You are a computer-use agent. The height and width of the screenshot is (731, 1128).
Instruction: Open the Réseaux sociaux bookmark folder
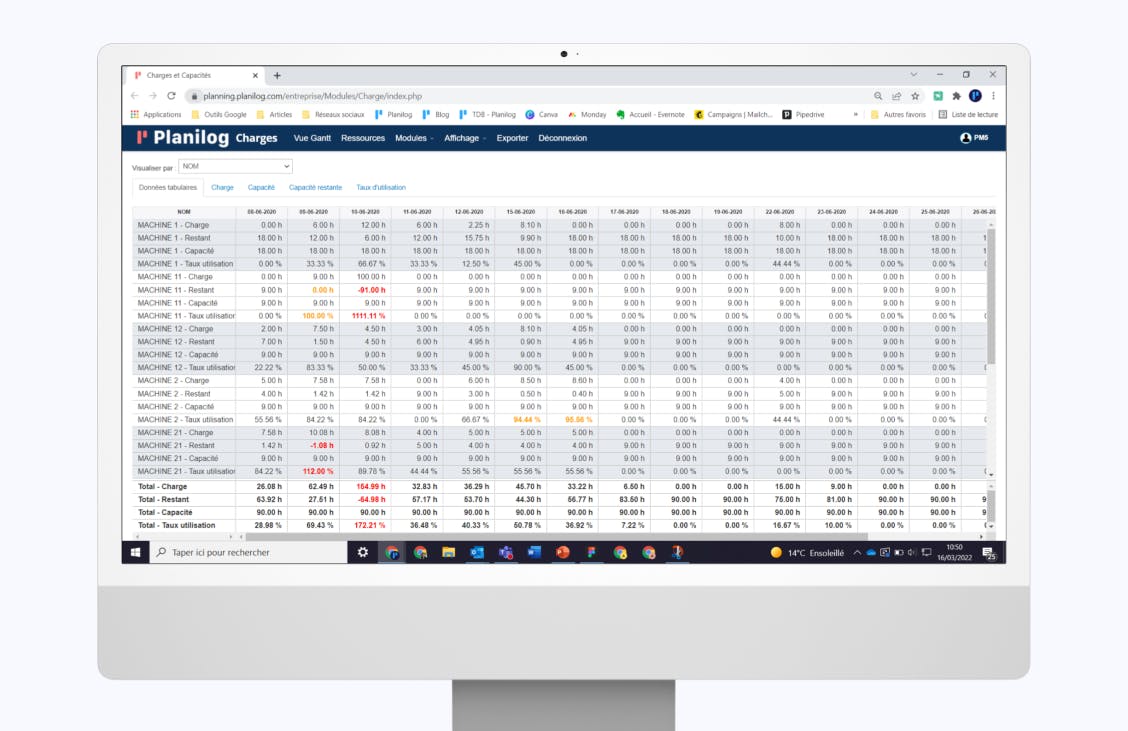333,114
